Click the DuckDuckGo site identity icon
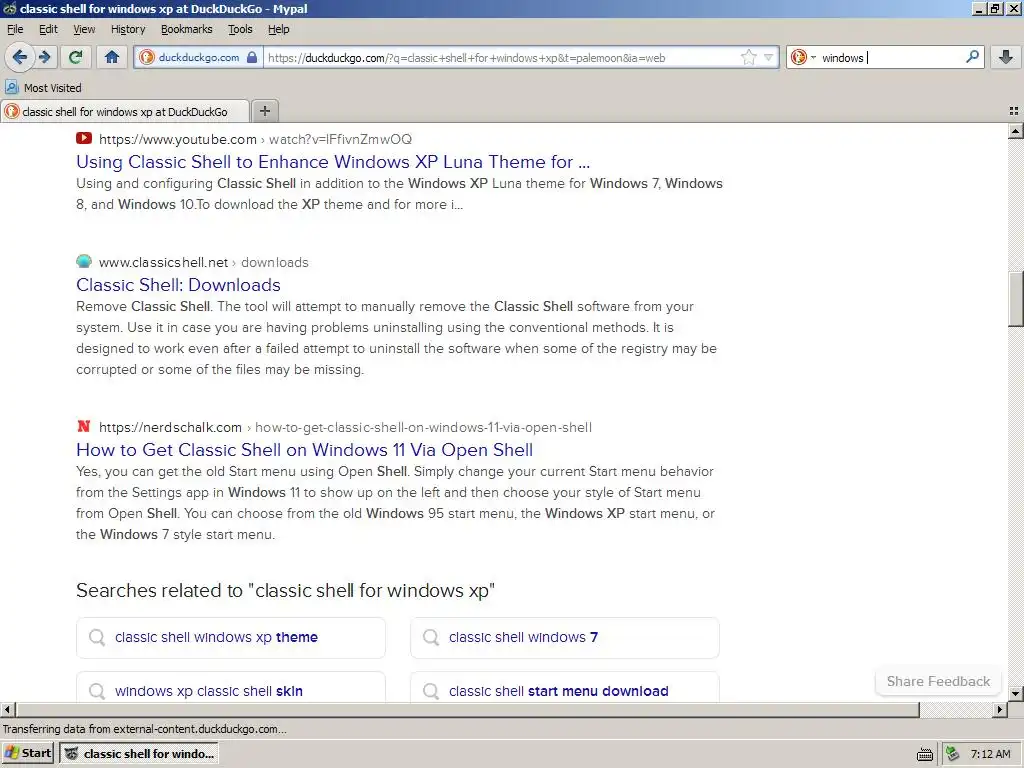This screenshot has width=1024, height=768. (147, 57)
